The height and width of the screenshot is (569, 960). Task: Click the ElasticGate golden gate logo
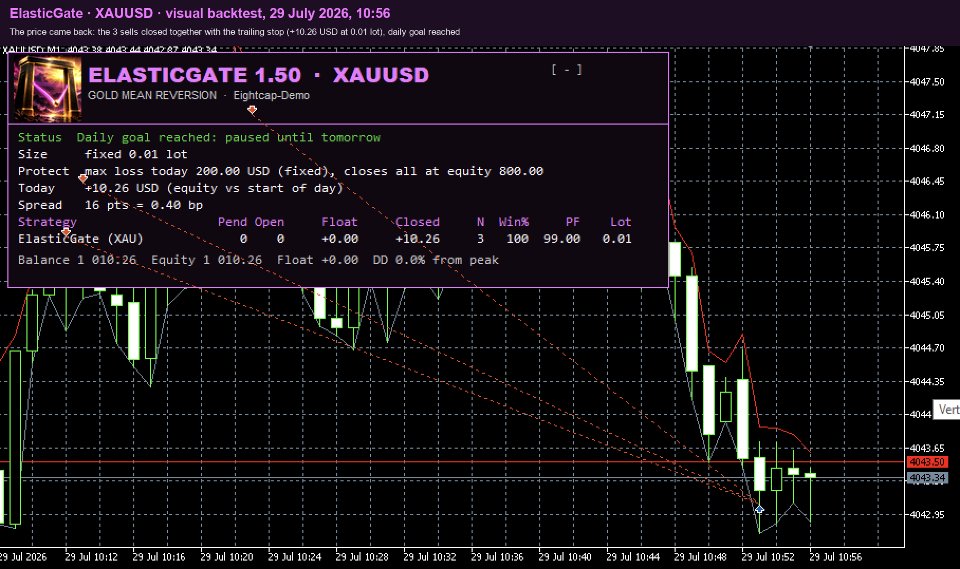pos(48,88)
